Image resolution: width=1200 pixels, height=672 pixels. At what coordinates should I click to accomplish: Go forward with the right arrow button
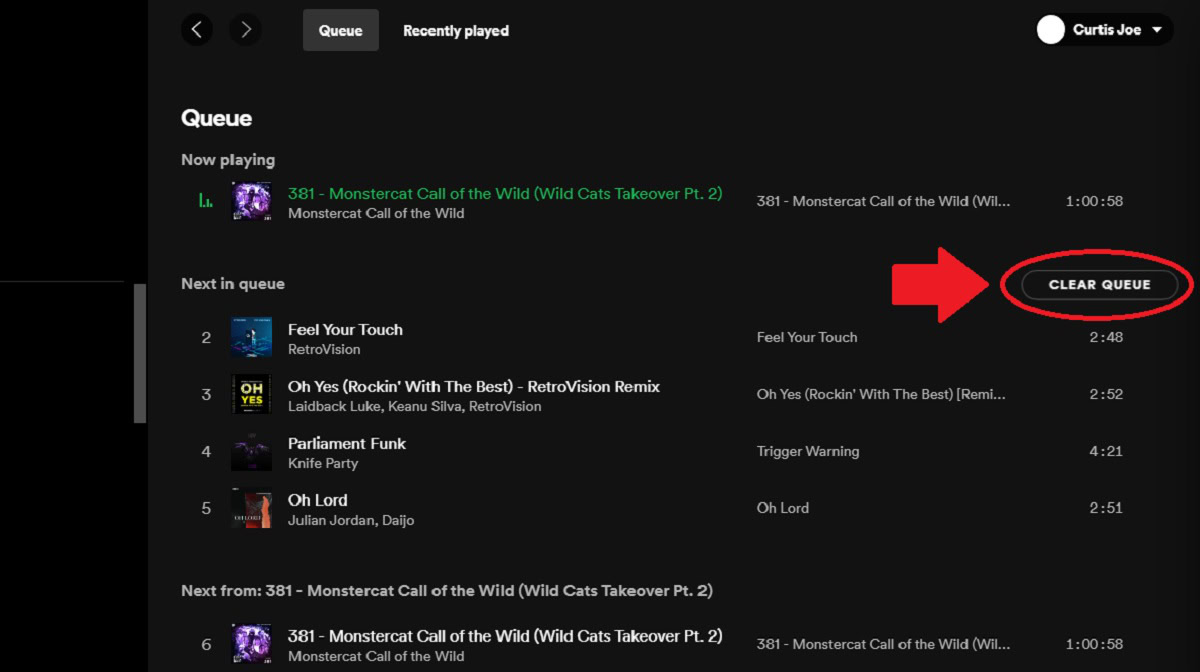(x=245, y=30)
